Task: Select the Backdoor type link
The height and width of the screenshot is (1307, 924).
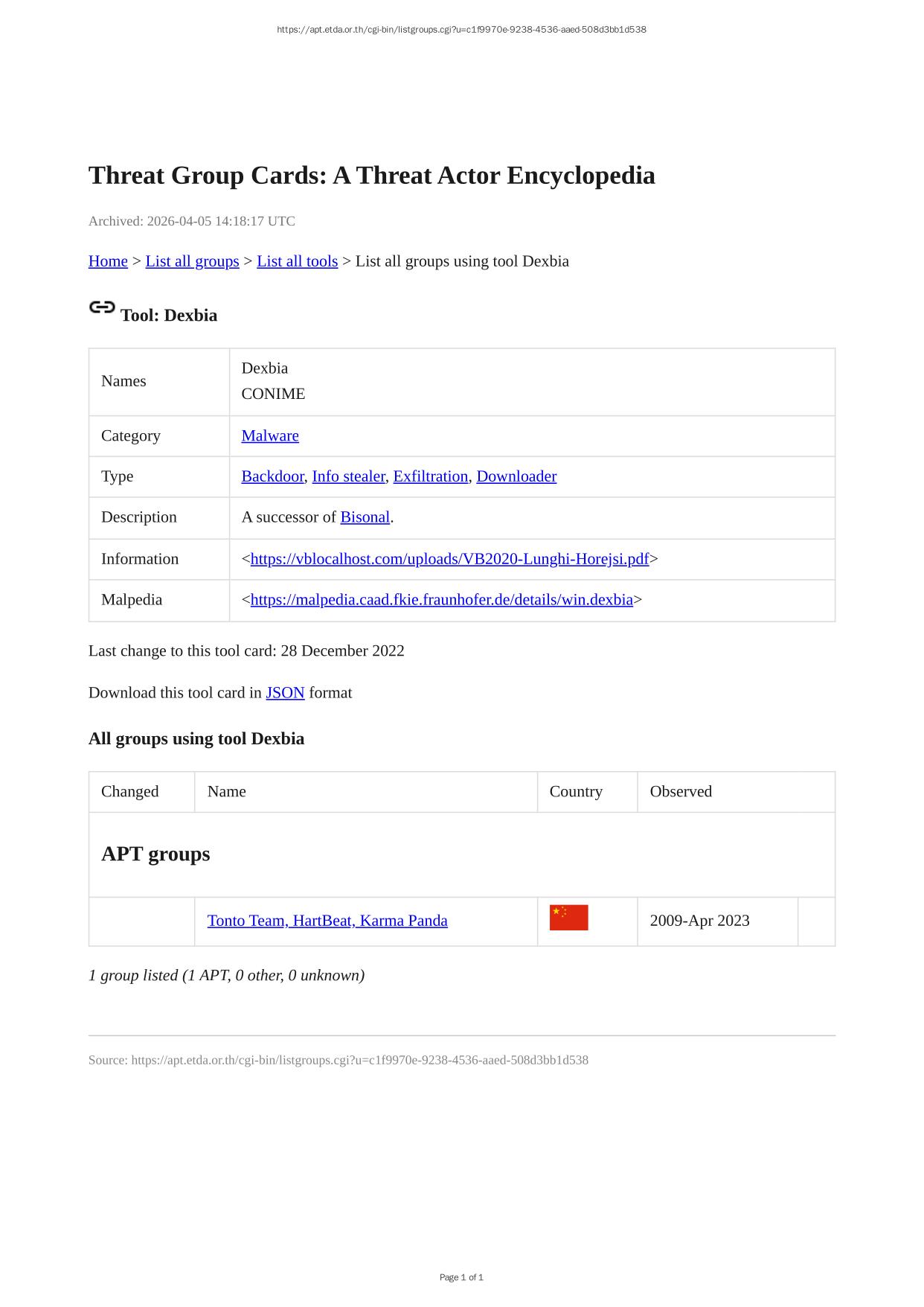Action: [x=272, y=476]
